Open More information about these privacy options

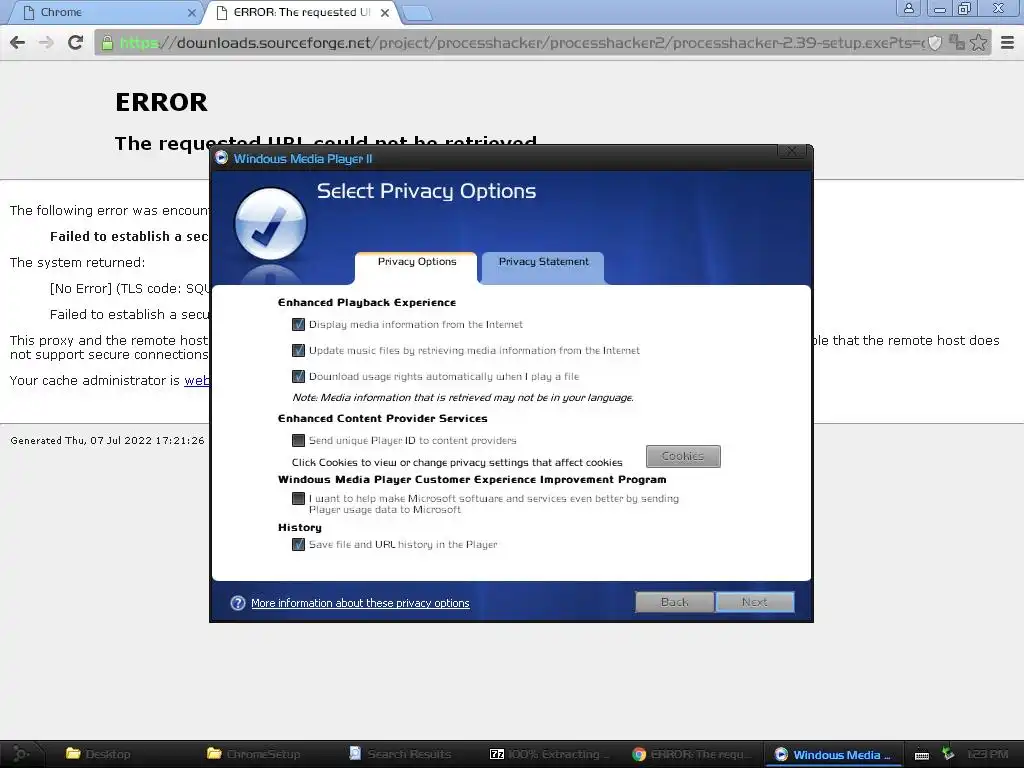click(360, 603)
